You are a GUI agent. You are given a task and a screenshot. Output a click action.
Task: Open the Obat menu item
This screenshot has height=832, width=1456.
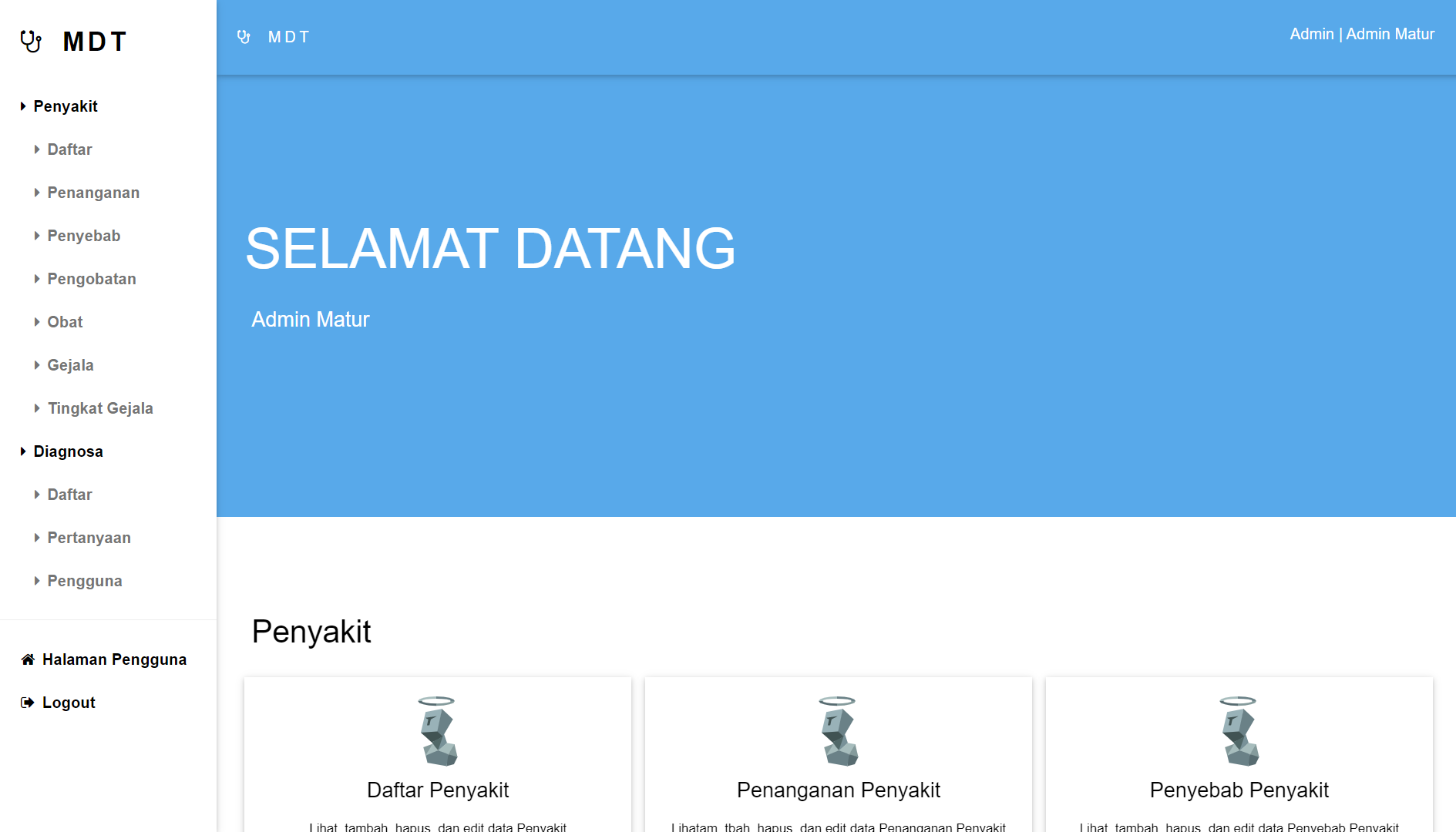tap(65, 322)
